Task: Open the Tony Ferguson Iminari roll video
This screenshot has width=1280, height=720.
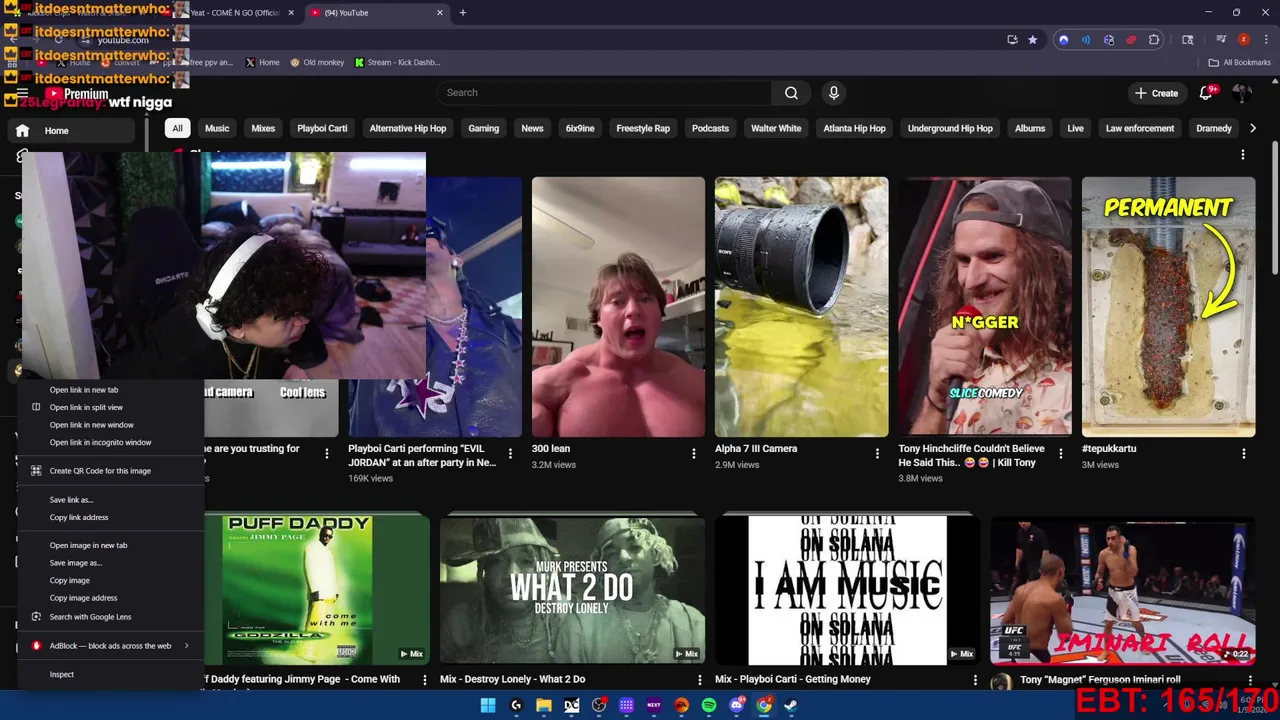Action: pyautogui.click(x=1122, y=589)
